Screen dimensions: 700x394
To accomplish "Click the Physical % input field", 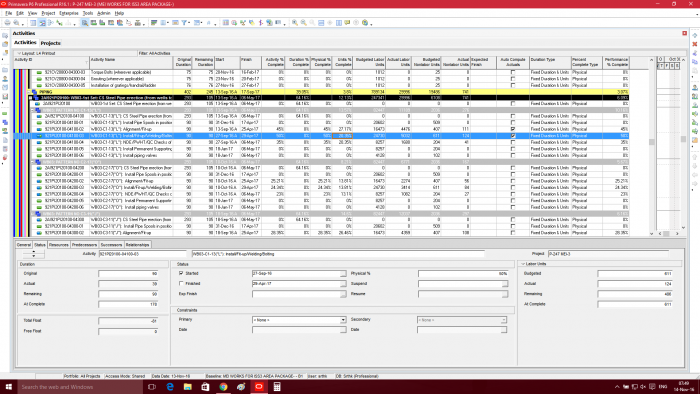I will coord(463,273).
